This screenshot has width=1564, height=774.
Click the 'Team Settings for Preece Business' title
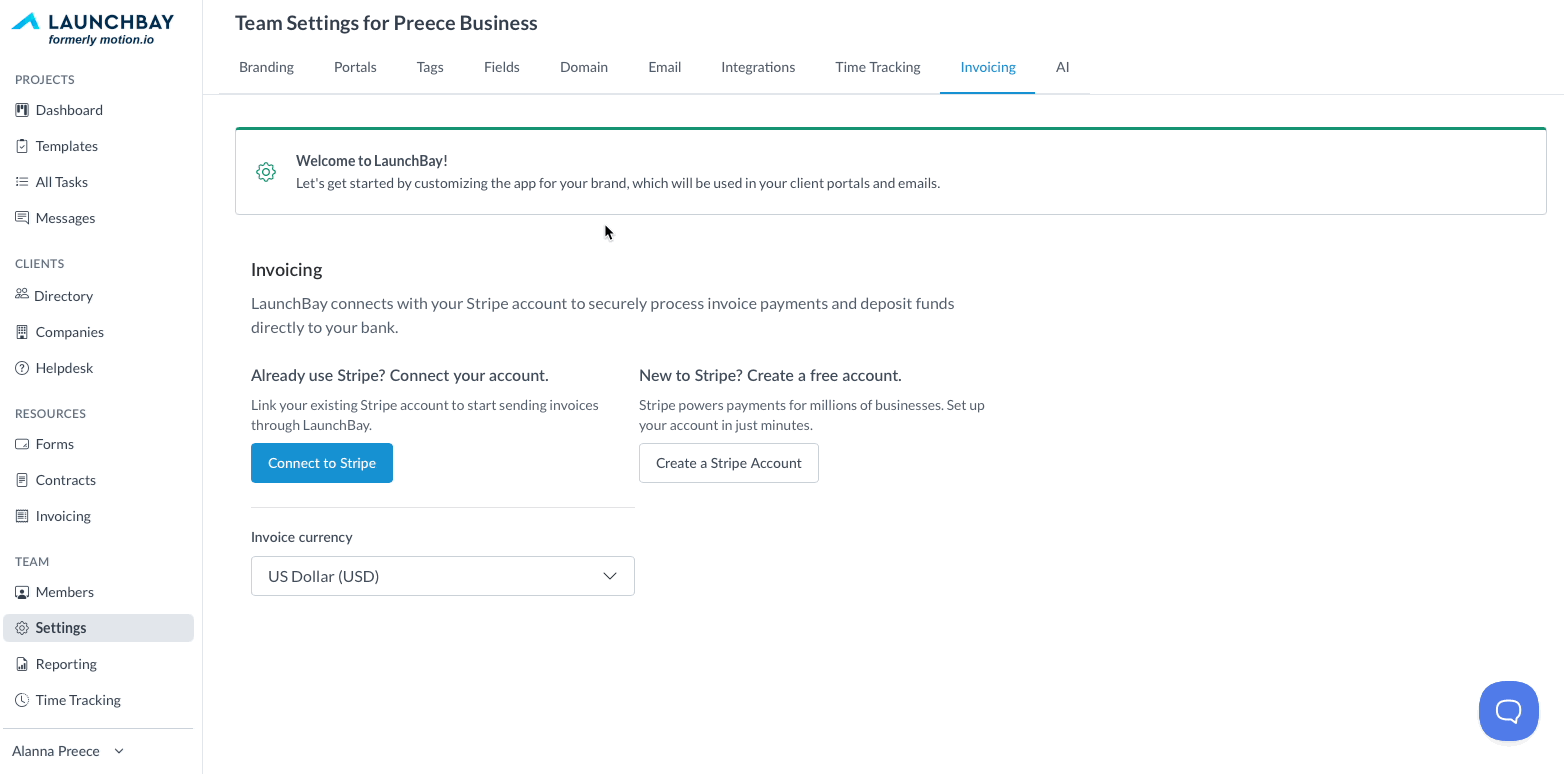[386, 23]
